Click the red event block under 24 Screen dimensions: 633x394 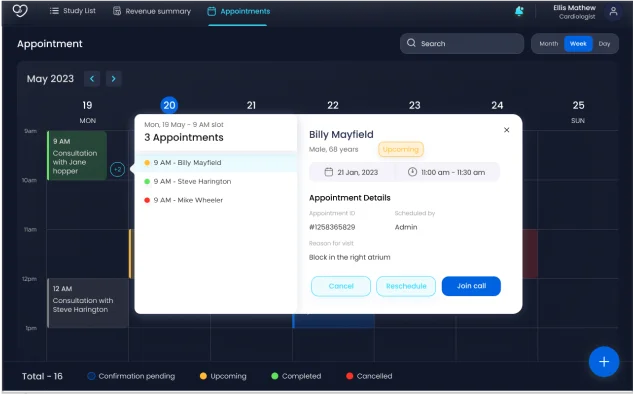point(530,254)
